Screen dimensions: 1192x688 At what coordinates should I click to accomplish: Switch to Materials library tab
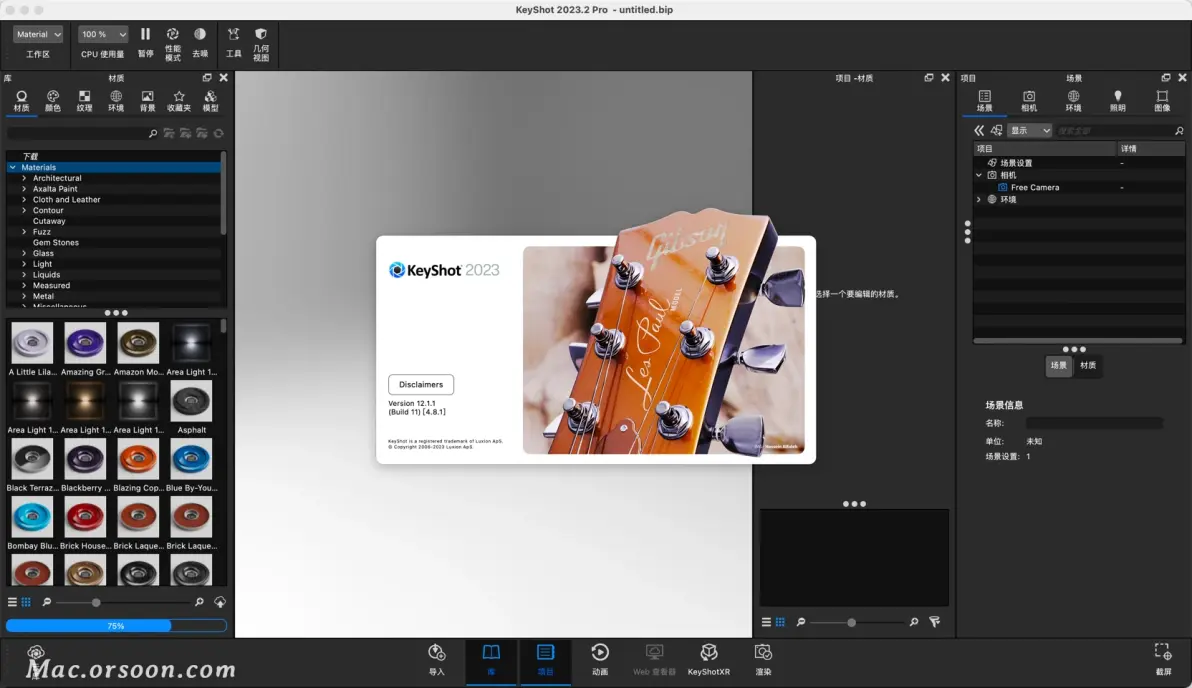point(21,101)
